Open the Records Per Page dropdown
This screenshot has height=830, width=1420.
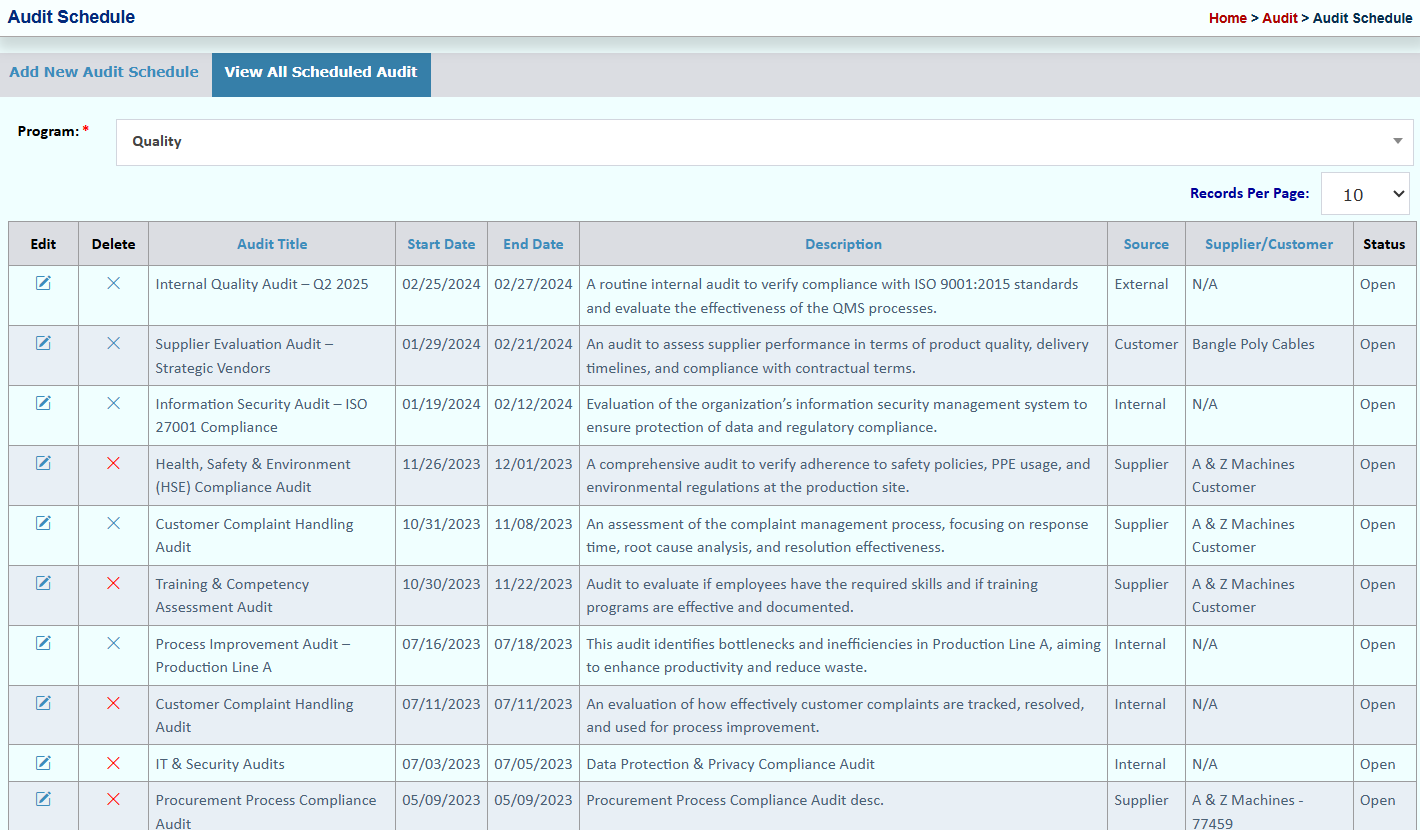pos(1365,194)
